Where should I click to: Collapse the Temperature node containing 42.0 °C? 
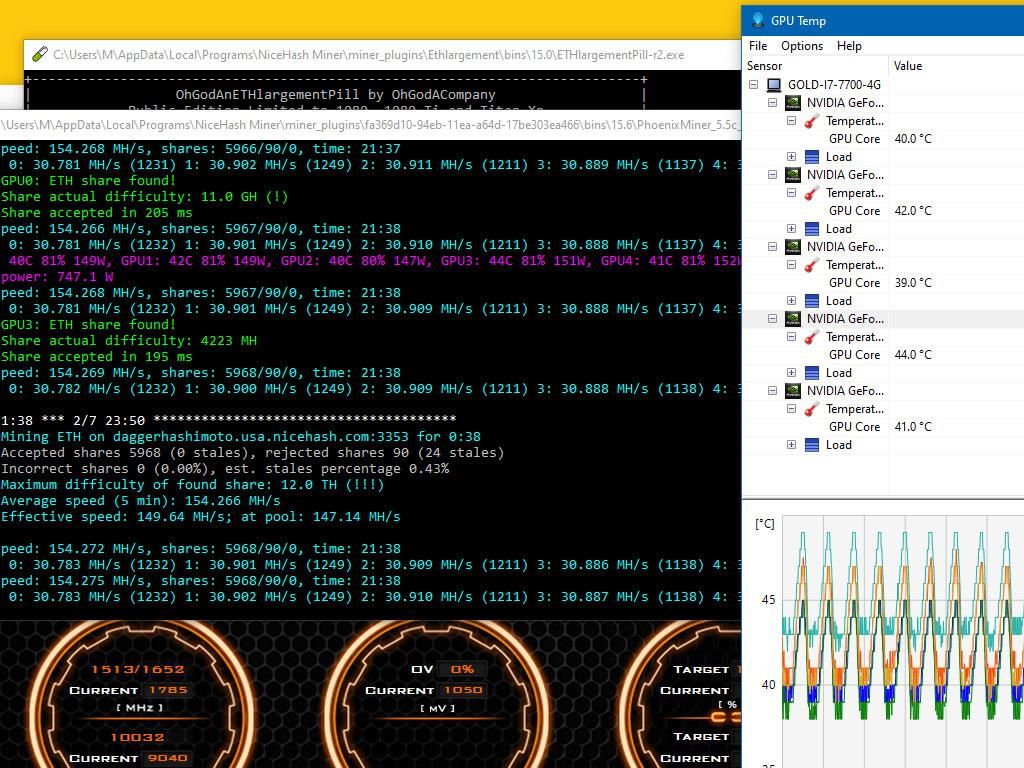tap(792, 193)
